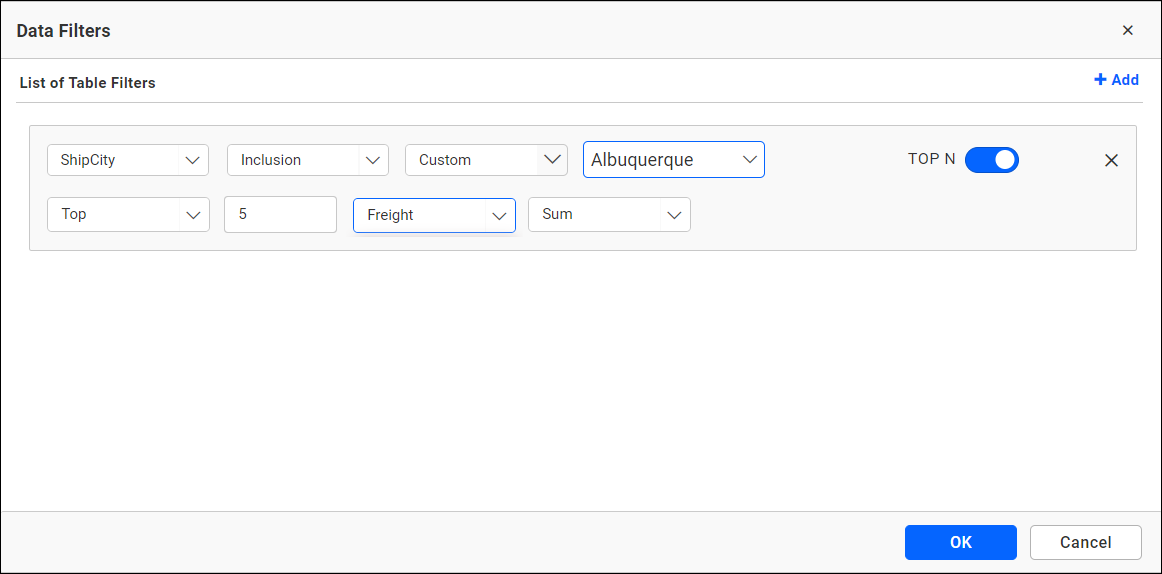Click the chevron arrow in the Top box
Image resolution: width=1162 pixels, height=574 pixels.
(193, 215)
